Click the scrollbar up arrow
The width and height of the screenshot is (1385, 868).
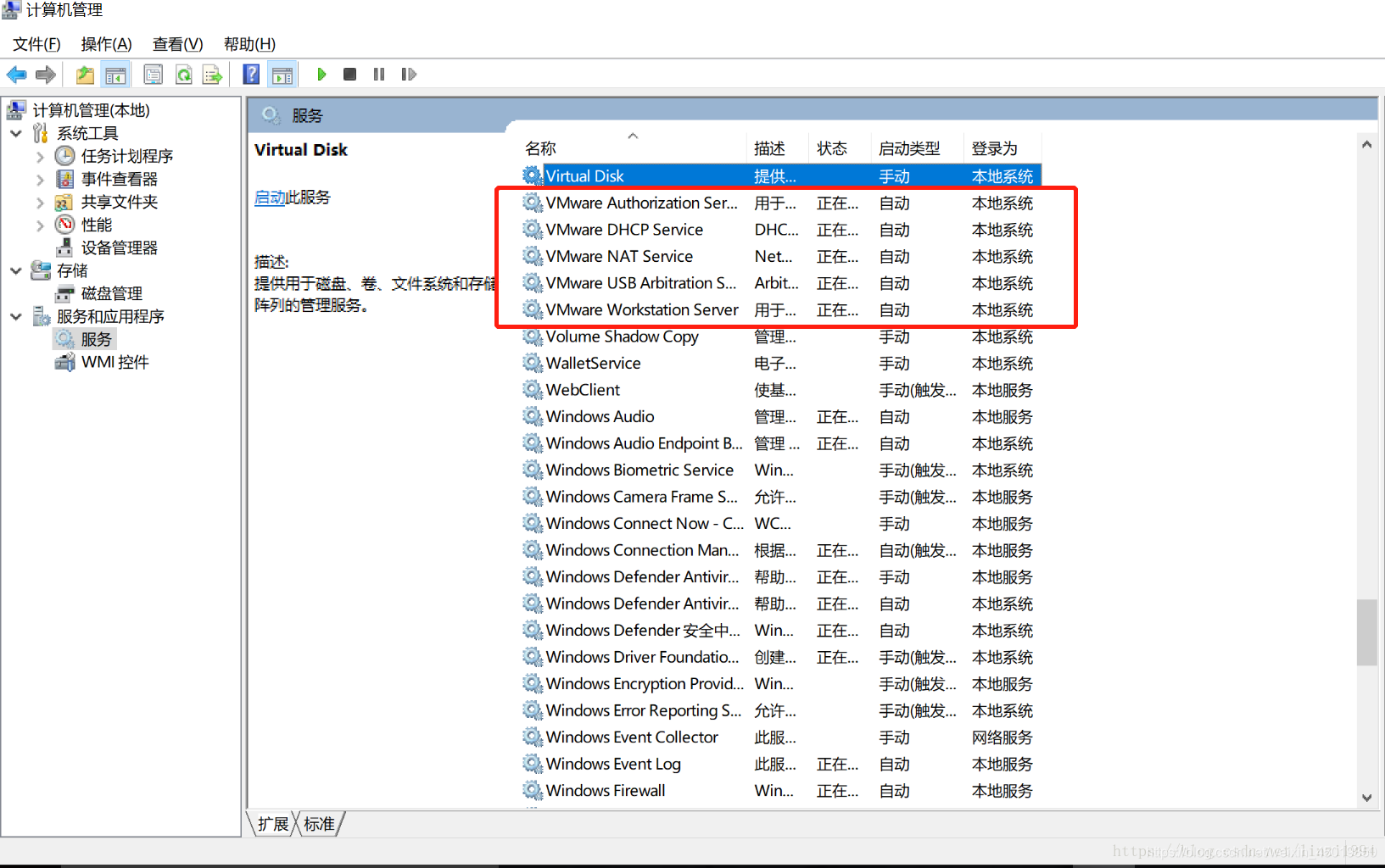click(x=1366, y=144)
